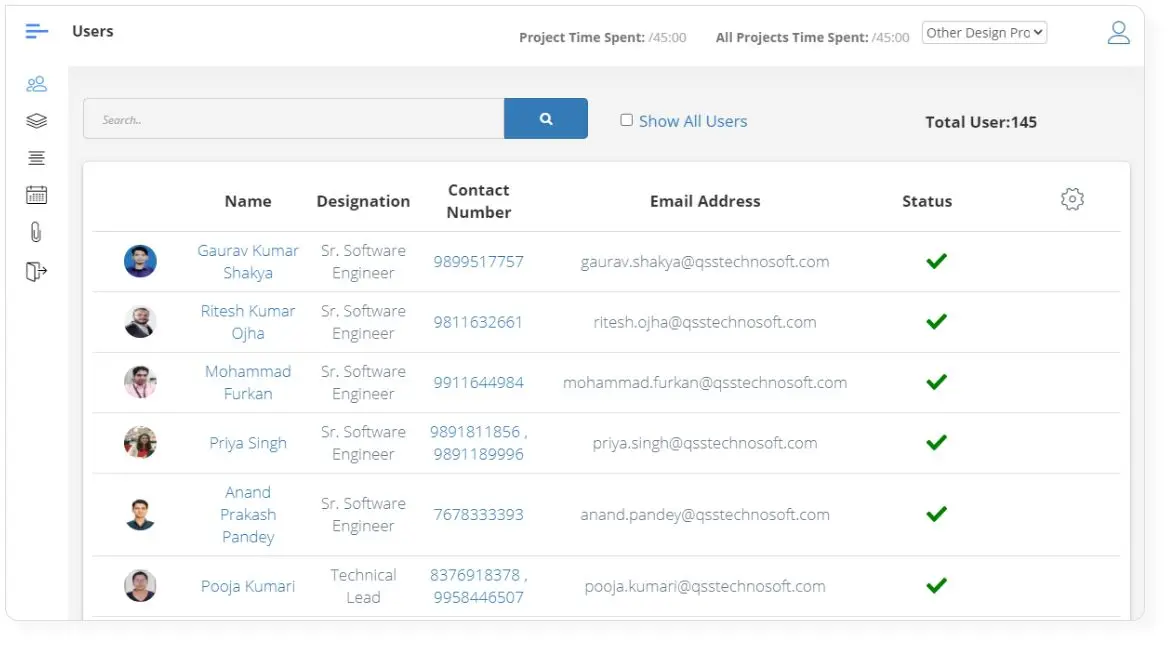Viewport: 1170px width, 646px height.
Task: Click phone number 9811632661
Action: tap(478, 322)
